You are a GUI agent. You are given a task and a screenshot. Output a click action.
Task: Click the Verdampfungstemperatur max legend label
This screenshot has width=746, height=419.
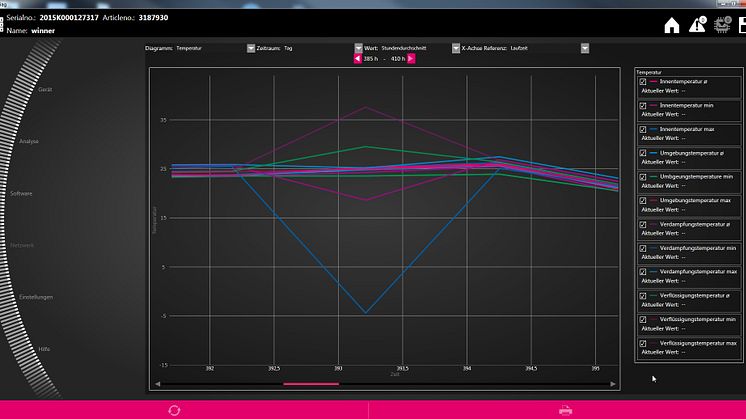tap(698, 272)
